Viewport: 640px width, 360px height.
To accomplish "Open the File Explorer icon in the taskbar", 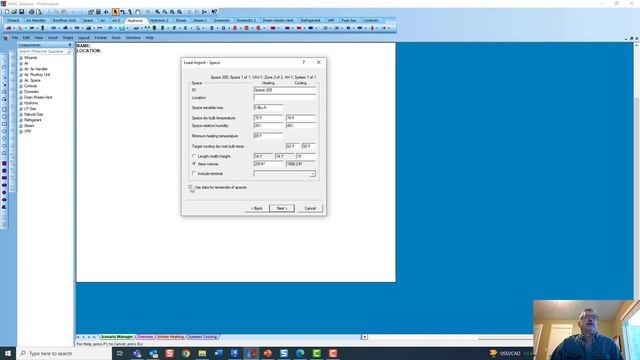I will coord(202,353).
